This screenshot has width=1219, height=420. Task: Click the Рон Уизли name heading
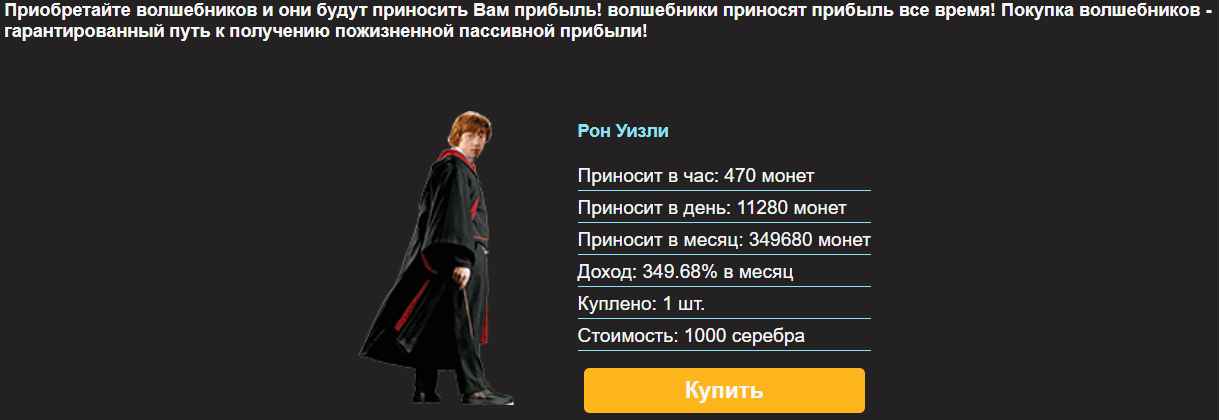coord(623,131)
